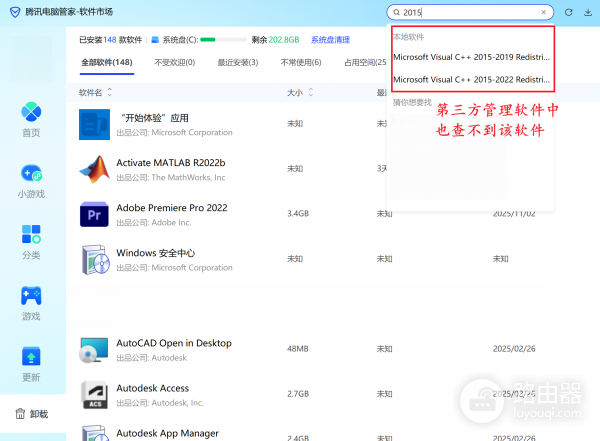
Task: Click the Autodesk App Manager icon
Action: pyautogui.click(x=95, y=433)
